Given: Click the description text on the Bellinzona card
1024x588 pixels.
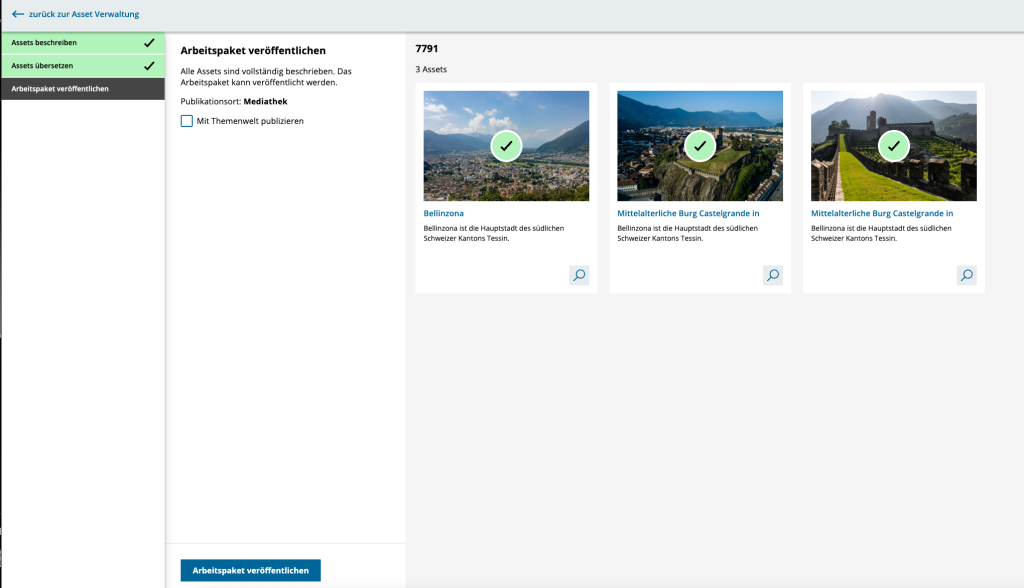Looking at the screenshot, I should 493,233.
